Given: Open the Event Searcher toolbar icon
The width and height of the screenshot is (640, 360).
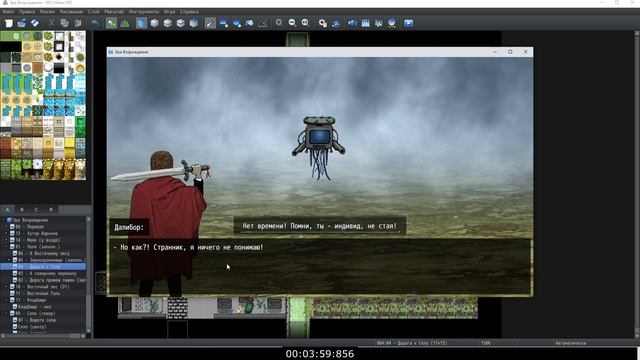Looking at the screenshot, I should click(x=365, y=23).
